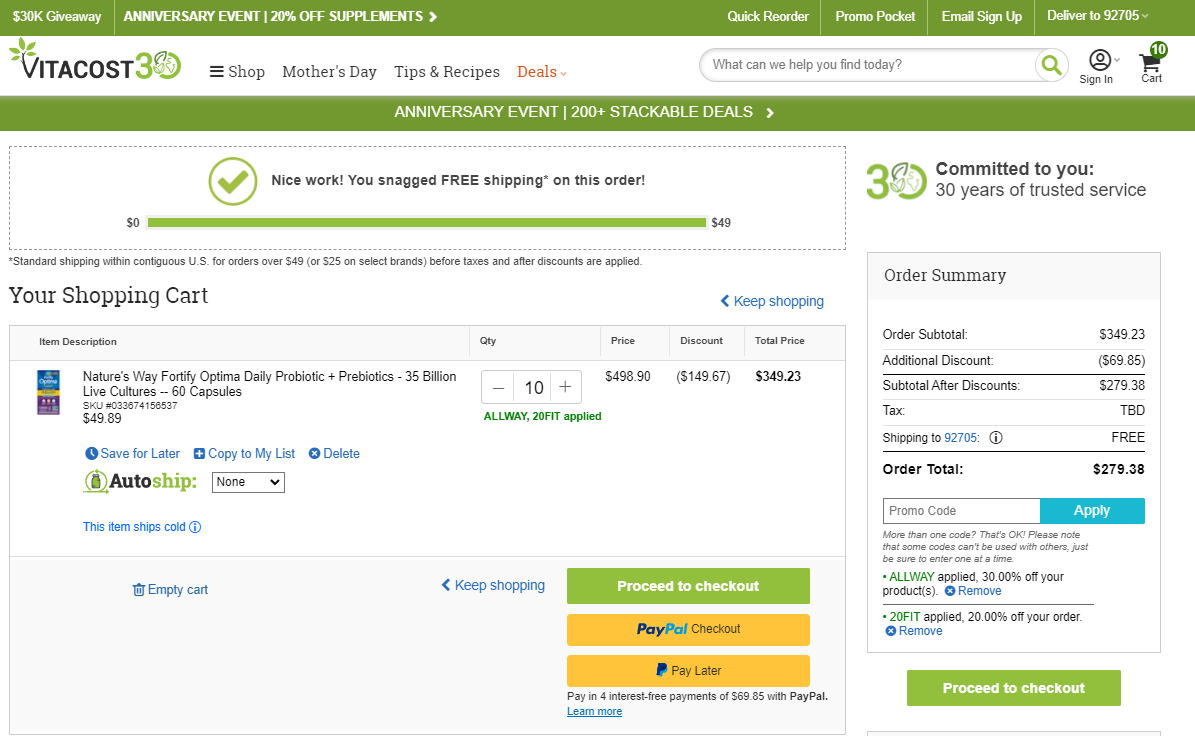Open Quick Reorder in top bar
Viewport: 1195px width, 736px height.
767,17
